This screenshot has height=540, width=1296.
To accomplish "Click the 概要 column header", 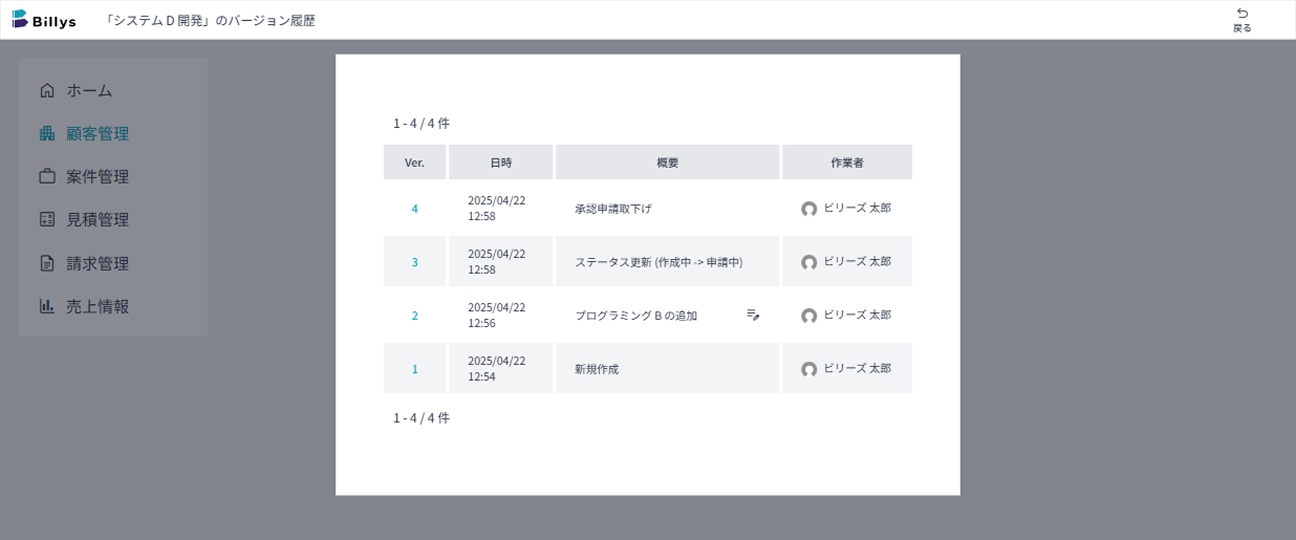I will pyautogui.click(x=667, y=162).
